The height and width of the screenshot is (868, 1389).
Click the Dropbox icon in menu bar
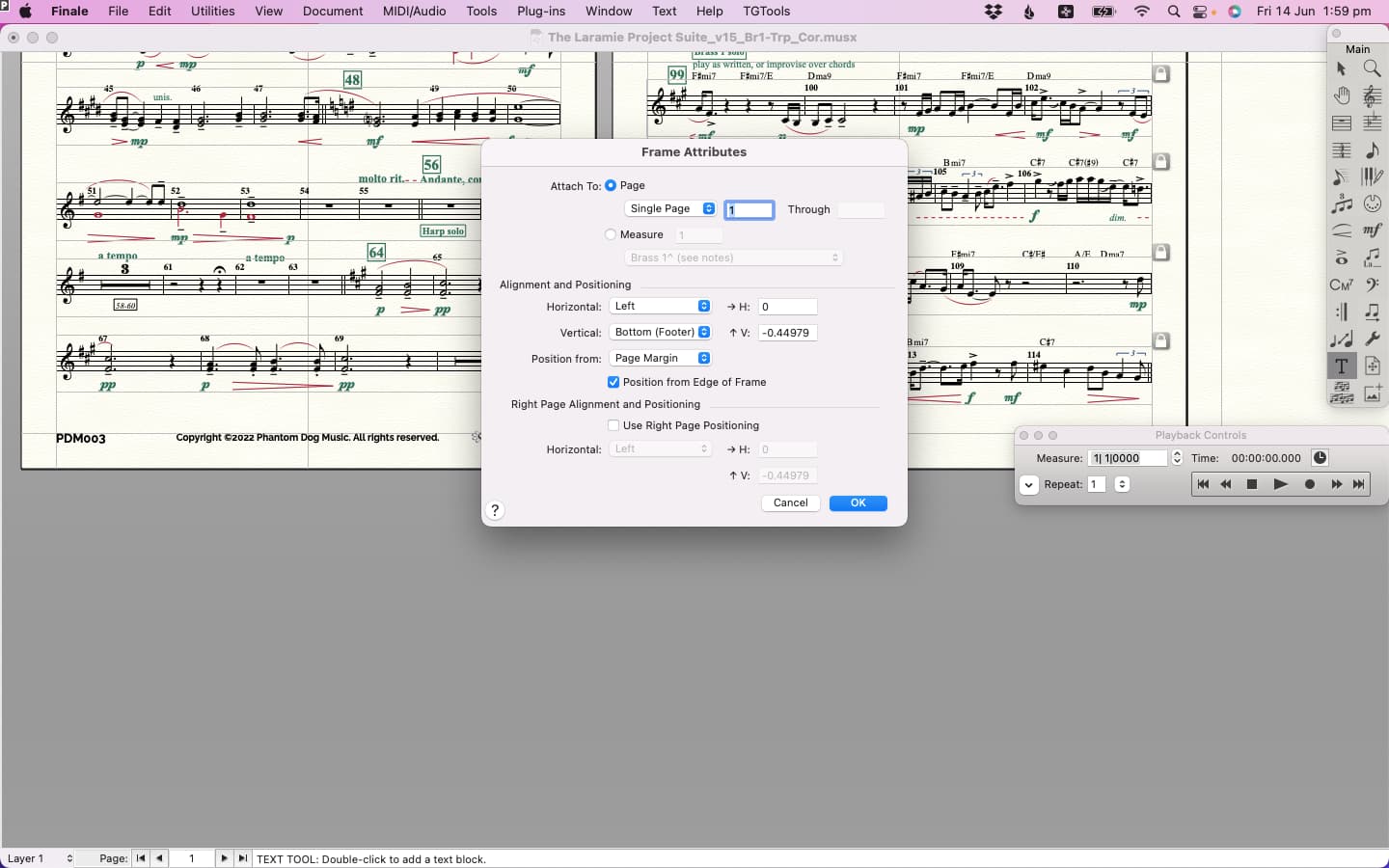(x=993, y=12)
